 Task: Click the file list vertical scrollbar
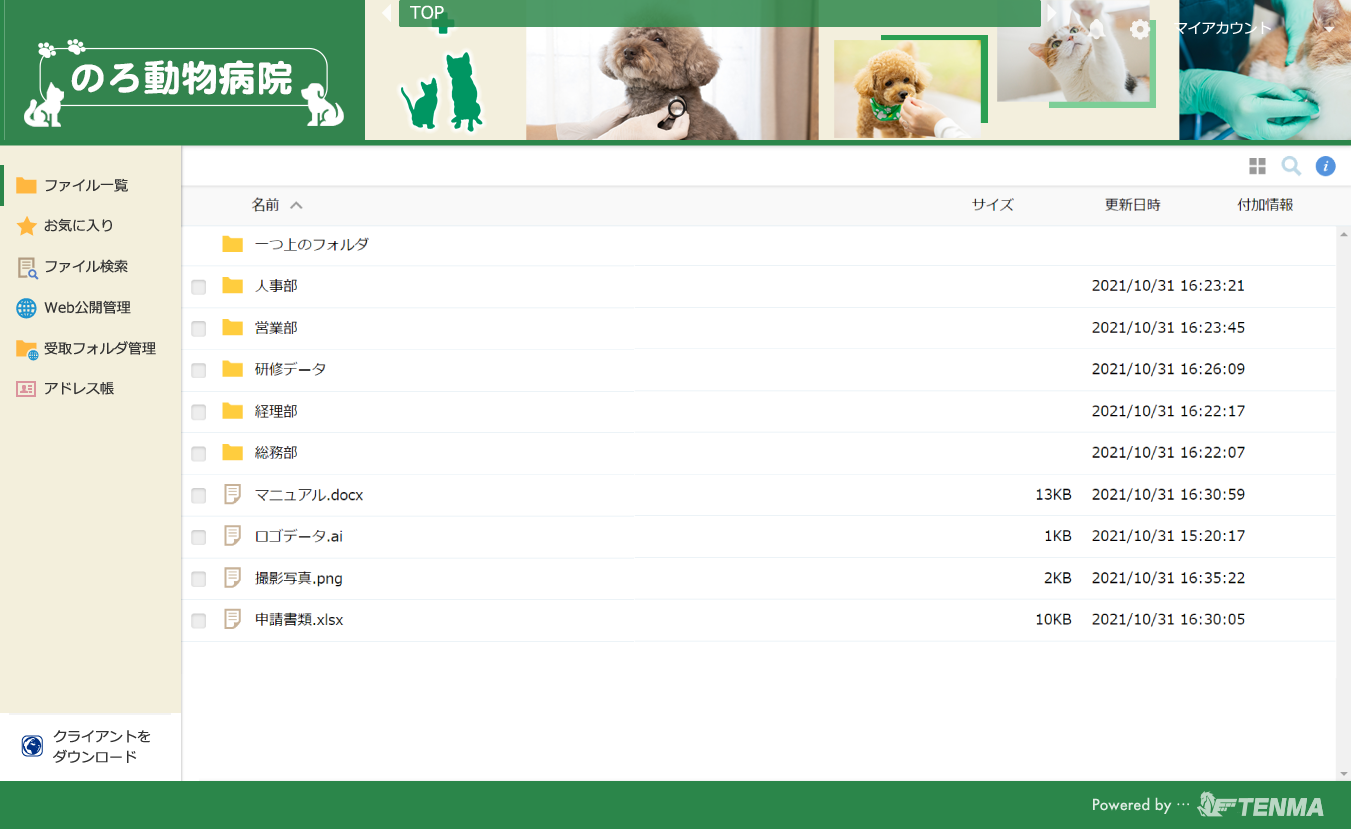[x=1343, y=503]
